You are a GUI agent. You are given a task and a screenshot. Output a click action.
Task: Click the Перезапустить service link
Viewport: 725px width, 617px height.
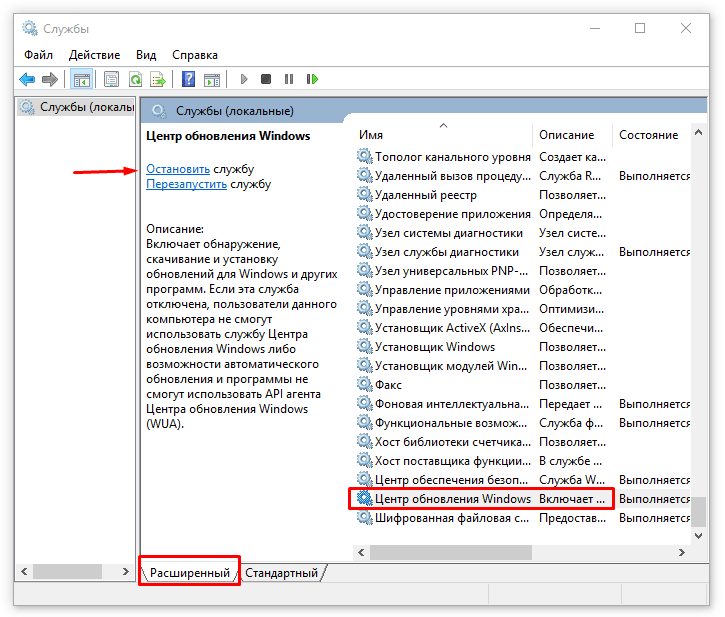pyautogui.click(x=187, y=184)
